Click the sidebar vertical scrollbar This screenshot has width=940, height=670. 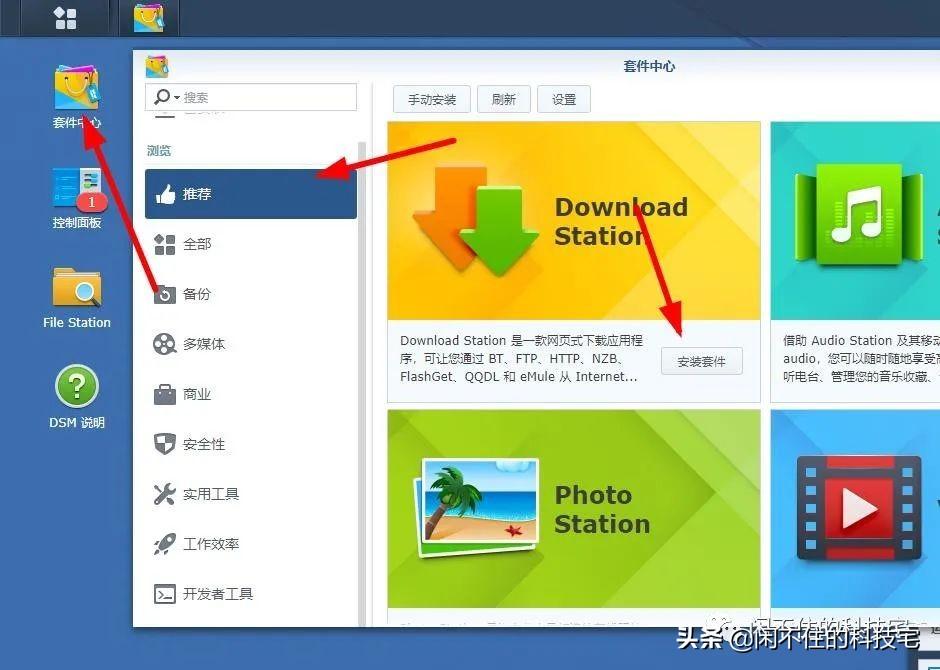click(362, 384)
